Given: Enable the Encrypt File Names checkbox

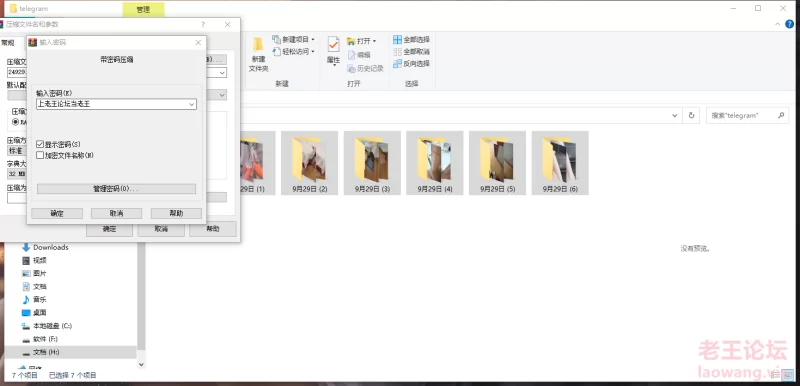Looking at the screenshot, I should tap(40, 155).
